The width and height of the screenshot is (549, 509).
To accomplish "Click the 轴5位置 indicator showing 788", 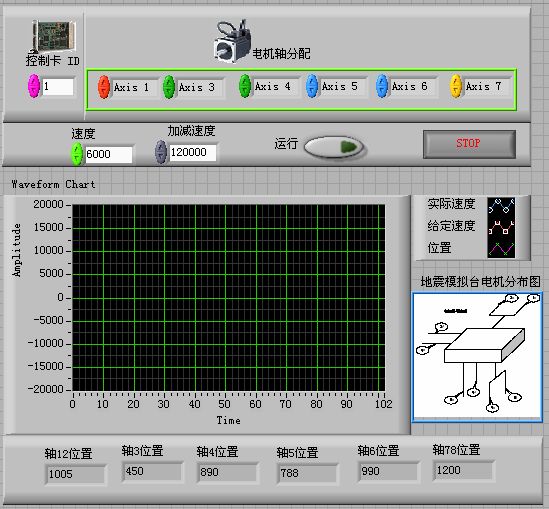I will click(307, 473).
